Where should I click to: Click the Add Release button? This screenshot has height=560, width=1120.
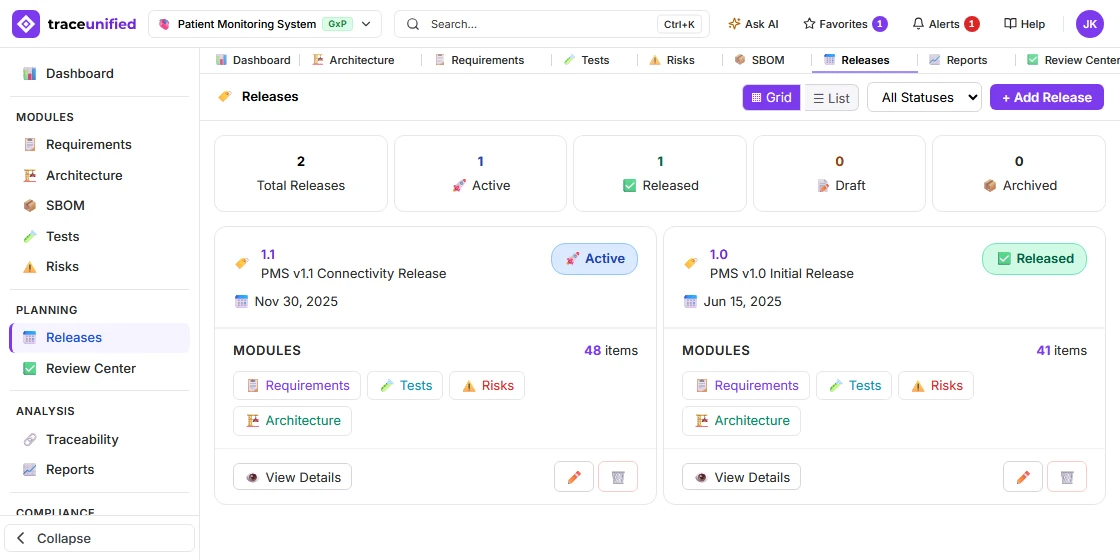point(1046,97)
